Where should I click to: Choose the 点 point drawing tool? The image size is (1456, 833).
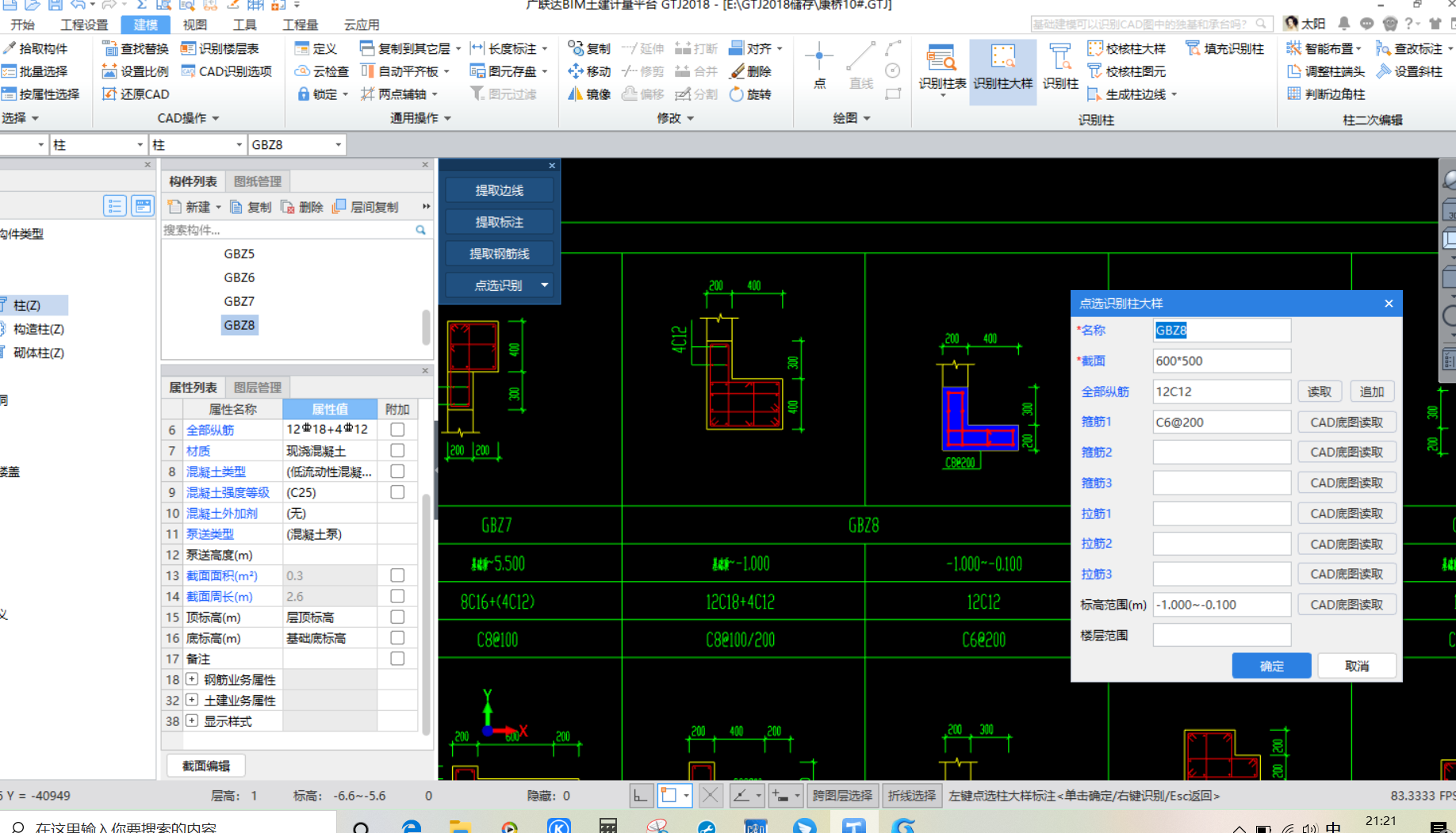click(819, 67)
